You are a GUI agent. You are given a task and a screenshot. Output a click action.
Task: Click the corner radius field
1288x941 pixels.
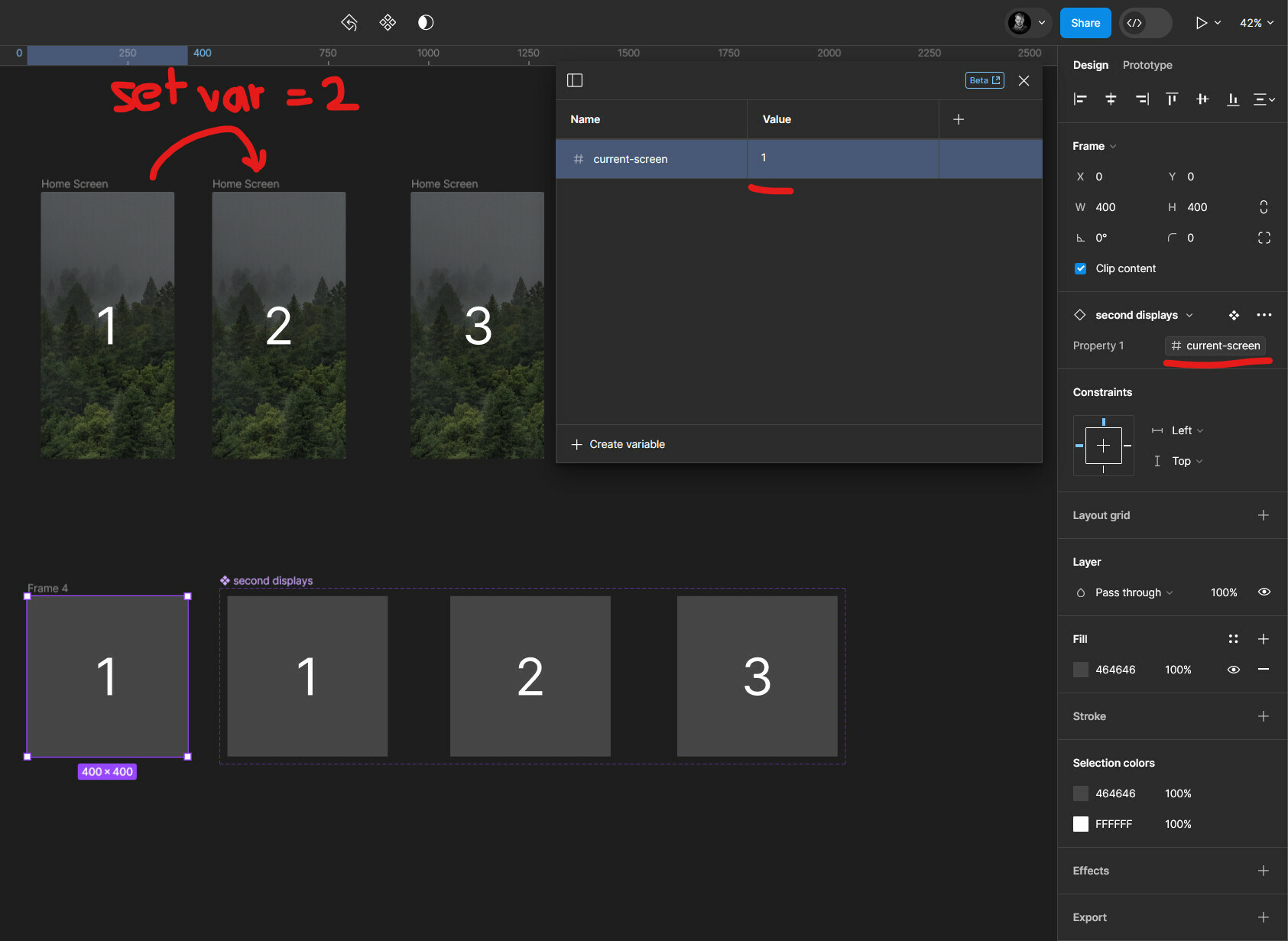1204,238
